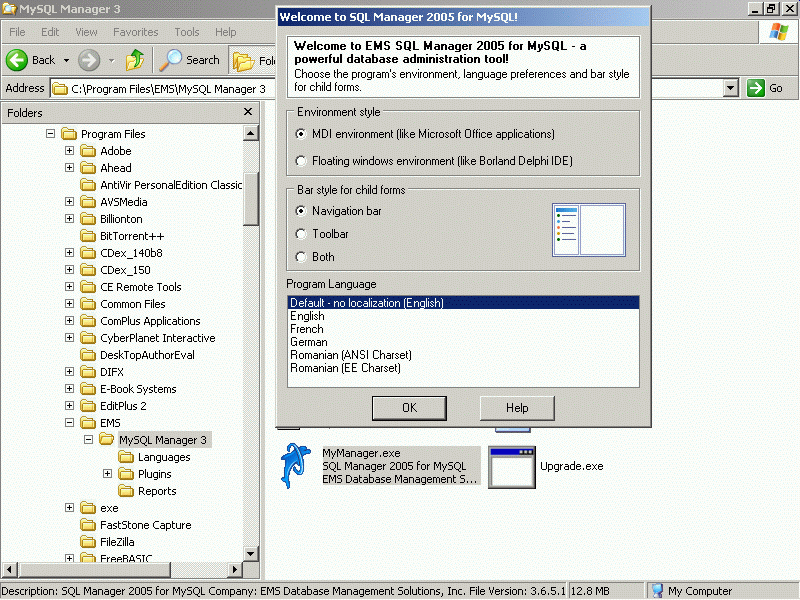Click the green Back arrow icon
This screenshot has width=800, height=600.
click(17, 60)
